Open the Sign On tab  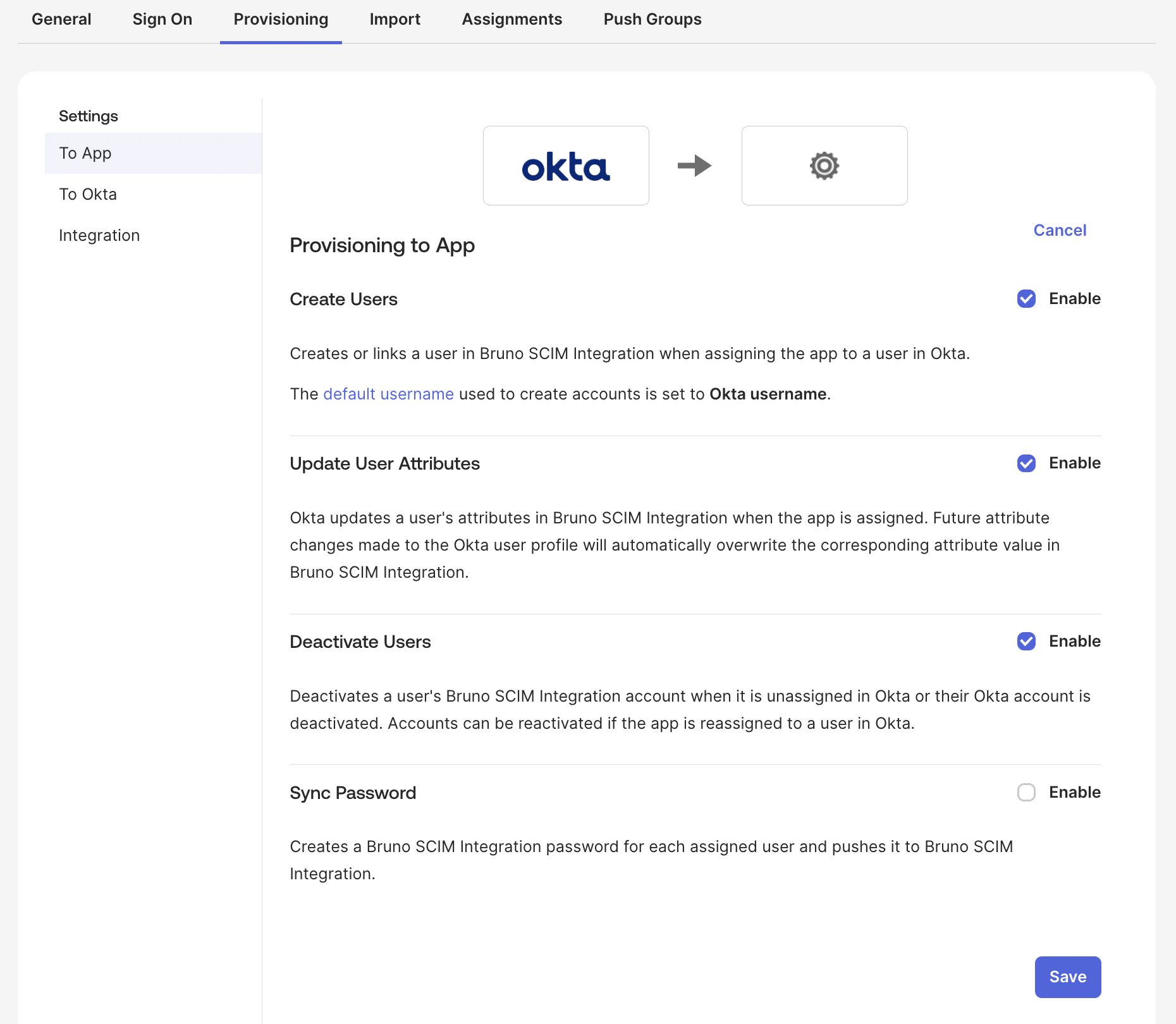point(162,19)
